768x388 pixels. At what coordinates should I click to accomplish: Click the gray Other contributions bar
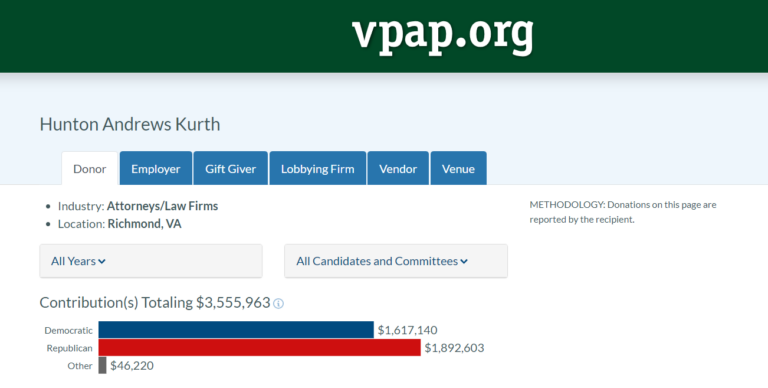(x=102, y=365)
